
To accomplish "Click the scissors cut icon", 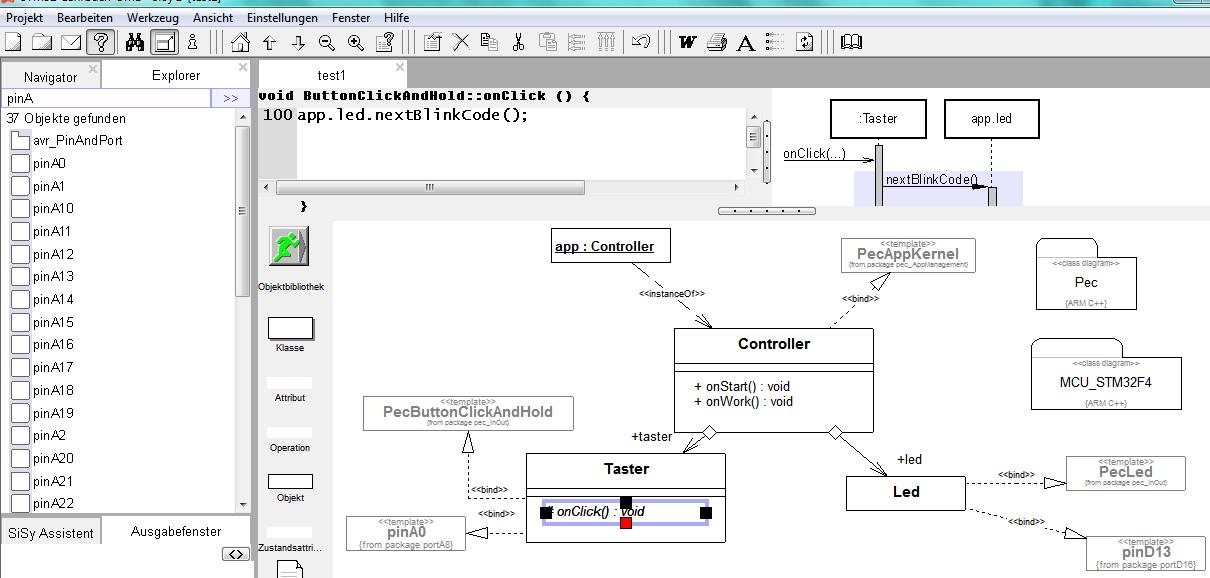I will 518,42.
